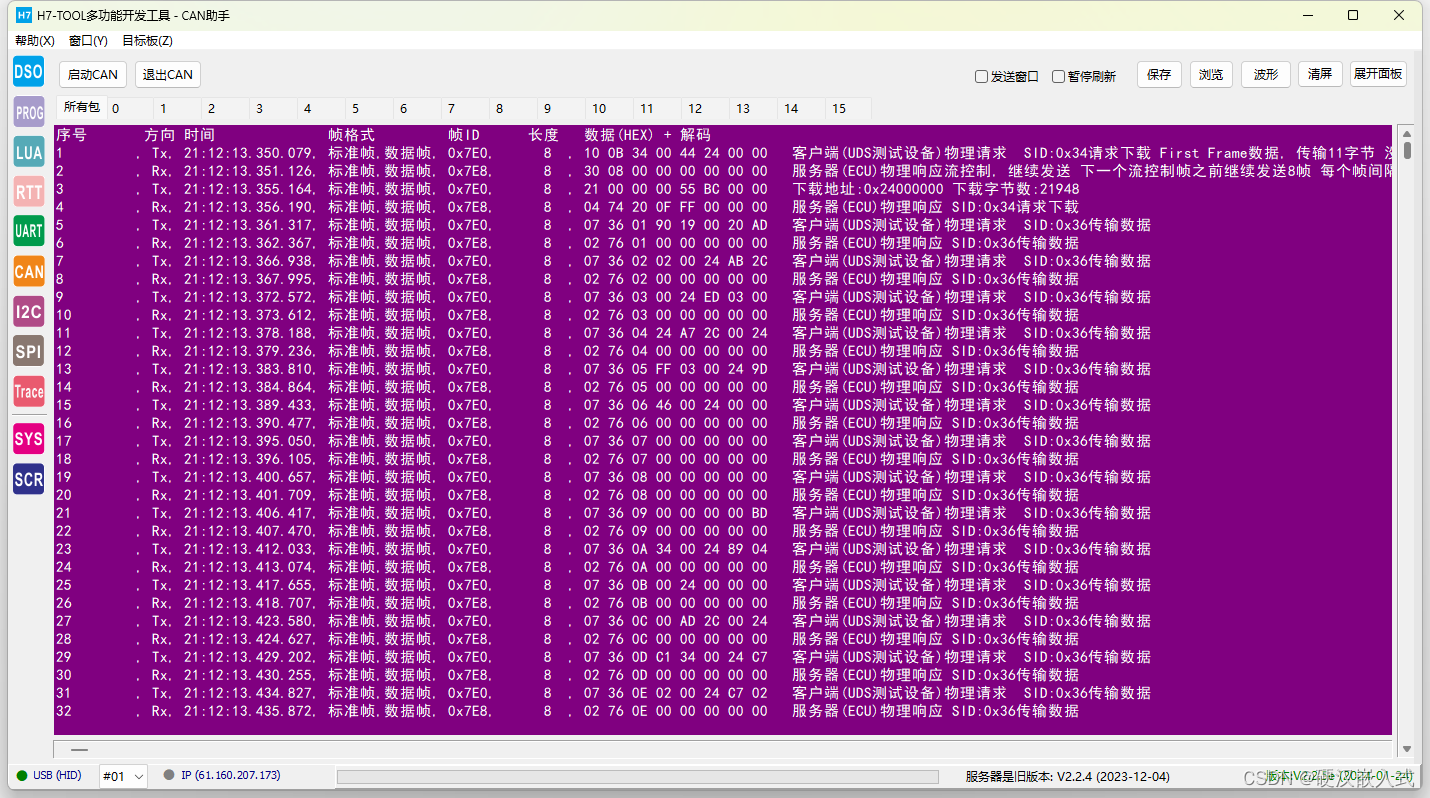The image size is (1430, 798).
Task: Click the green USB (HID) status indicator
Action: coord(22,775)
